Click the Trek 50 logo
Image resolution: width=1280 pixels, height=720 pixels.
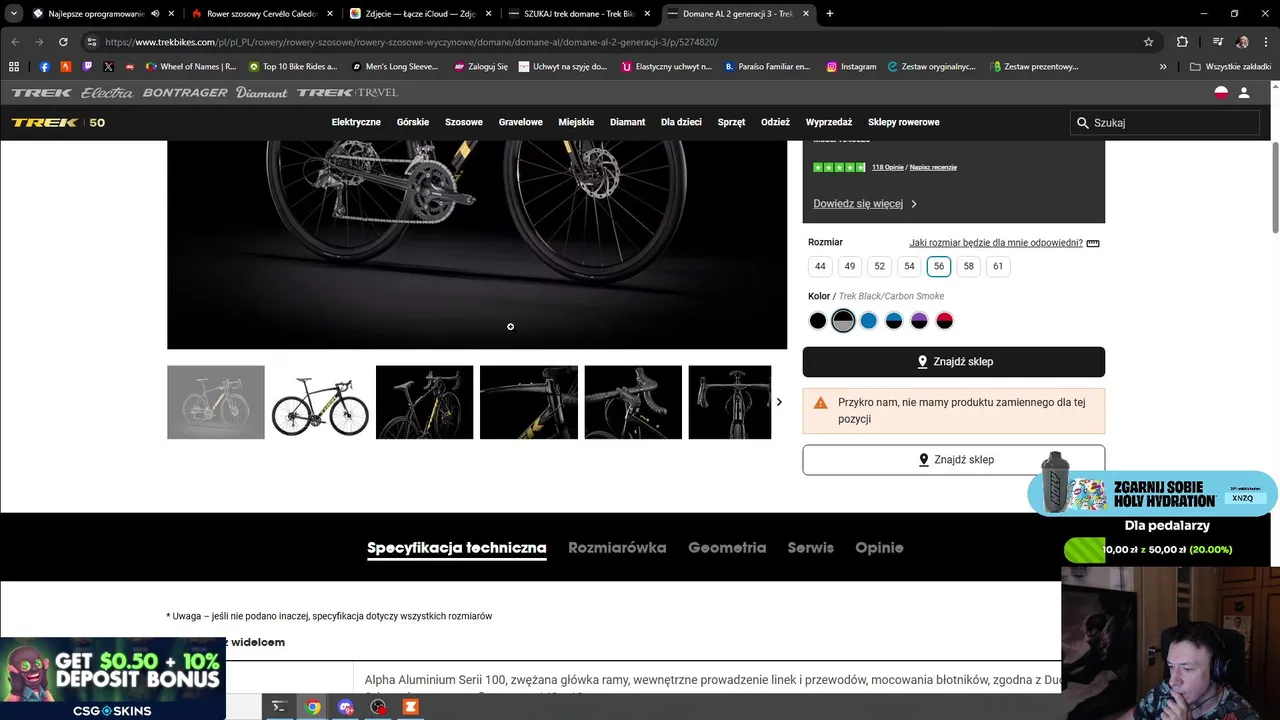pyautogui.click(x=58, y=123)
